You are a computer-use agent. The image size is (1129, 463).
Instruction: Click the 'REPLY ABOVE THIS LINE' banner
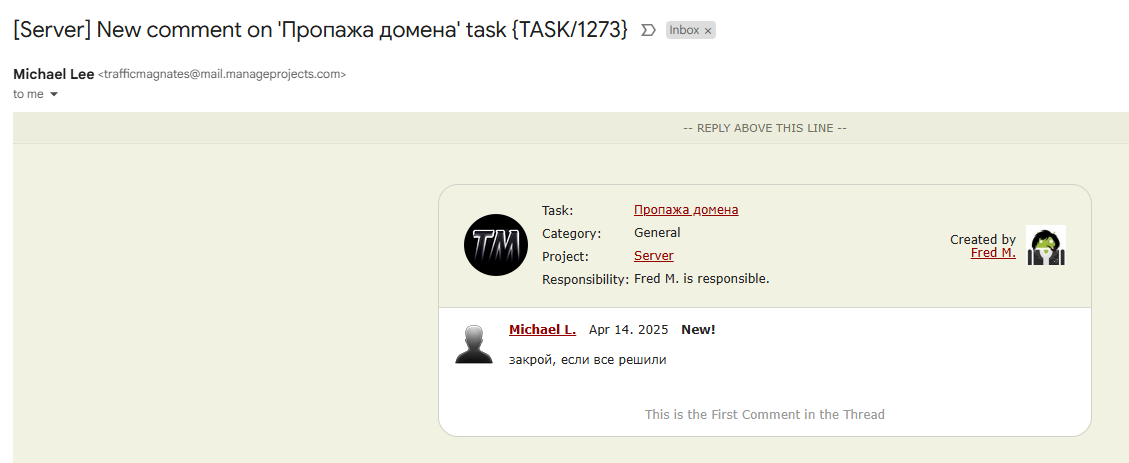pos(765,128)
